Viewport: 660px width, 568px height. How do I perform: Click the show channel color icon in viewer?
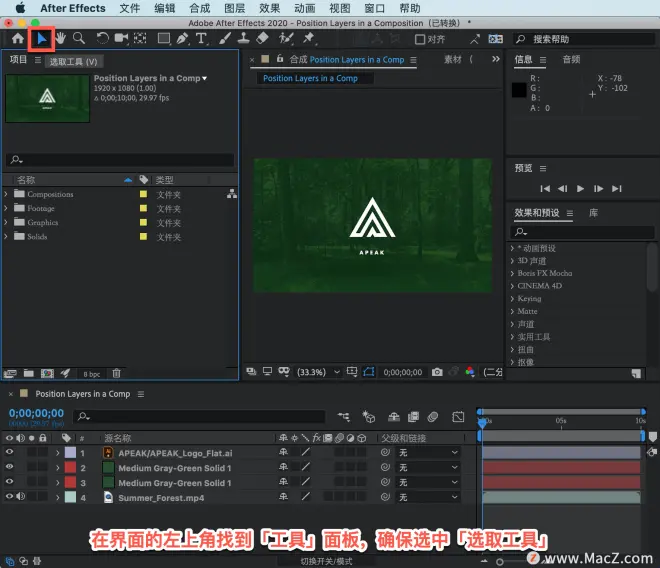point(470,372)
